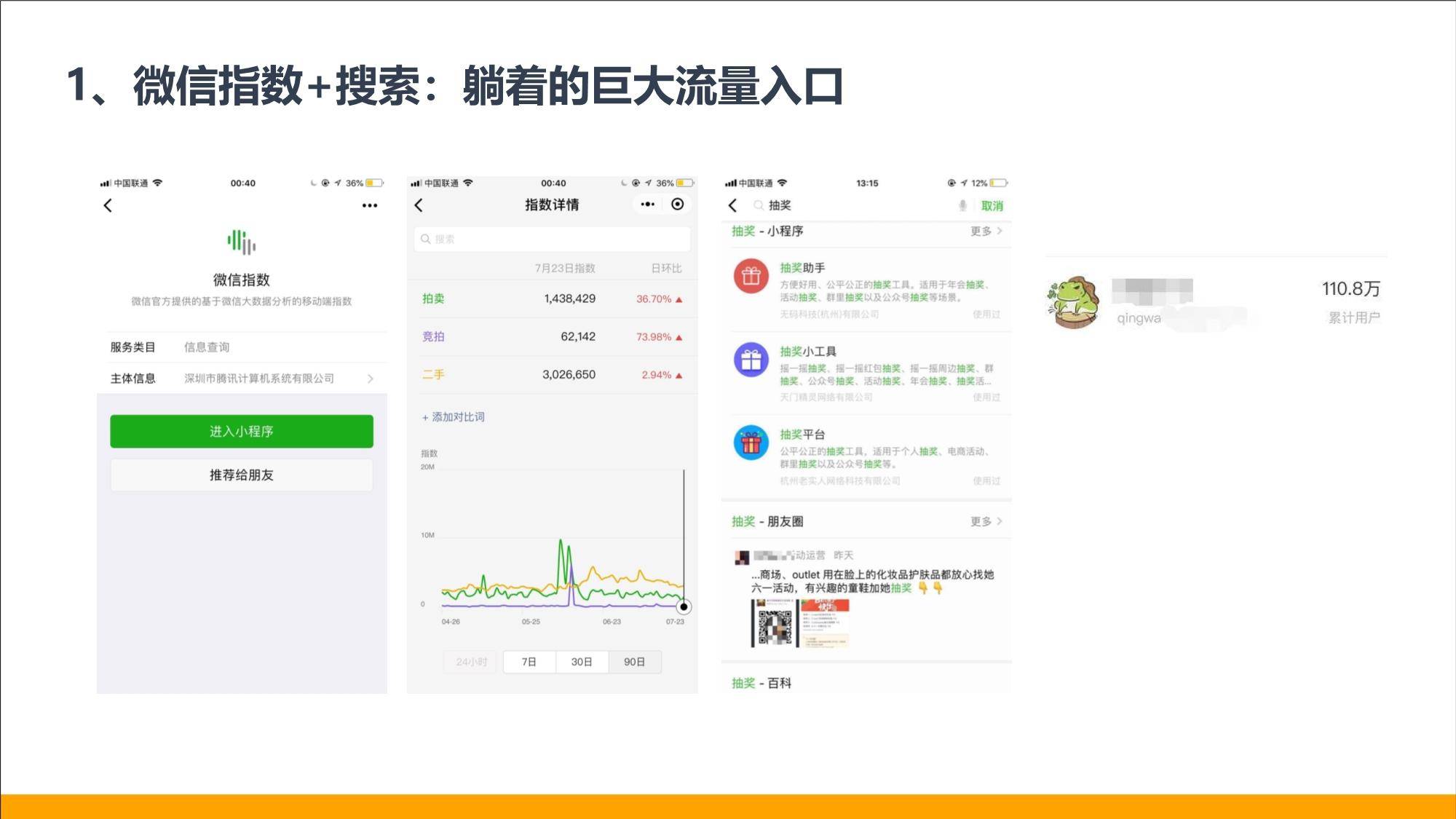Viewport: 1456px width, 819px height.
Task: Click the red up arrow next to 36.70%
Action: pos(679,299)
